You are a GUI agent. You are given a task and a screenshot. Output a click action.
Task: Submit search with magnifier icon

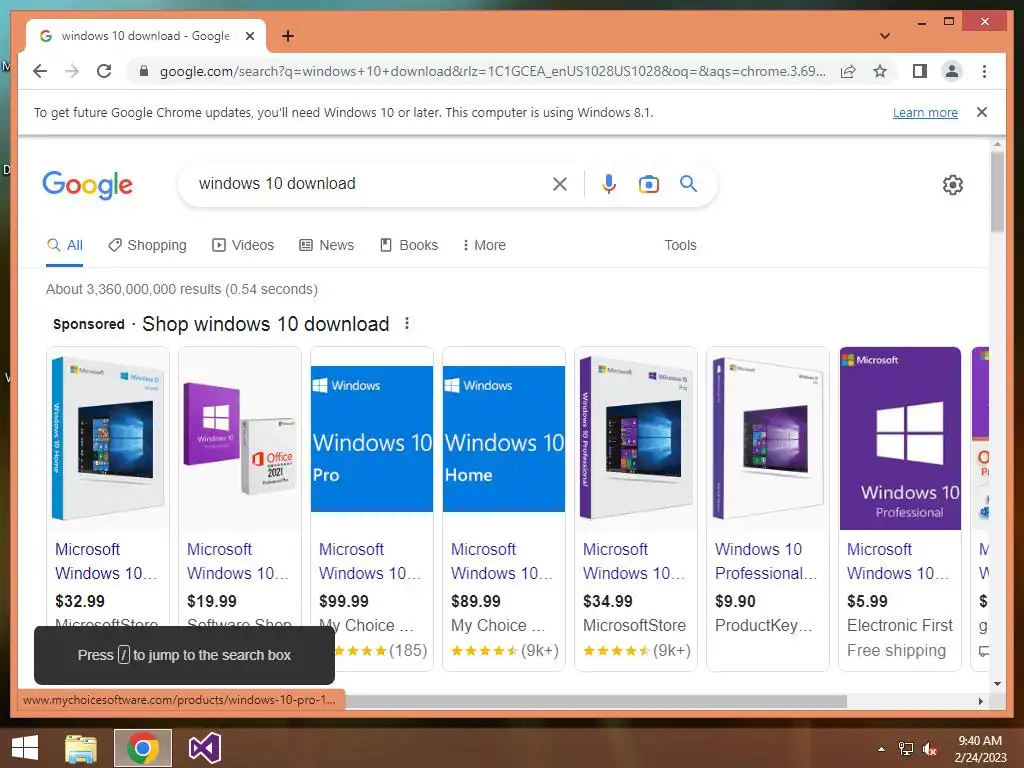tap(688, 184)
